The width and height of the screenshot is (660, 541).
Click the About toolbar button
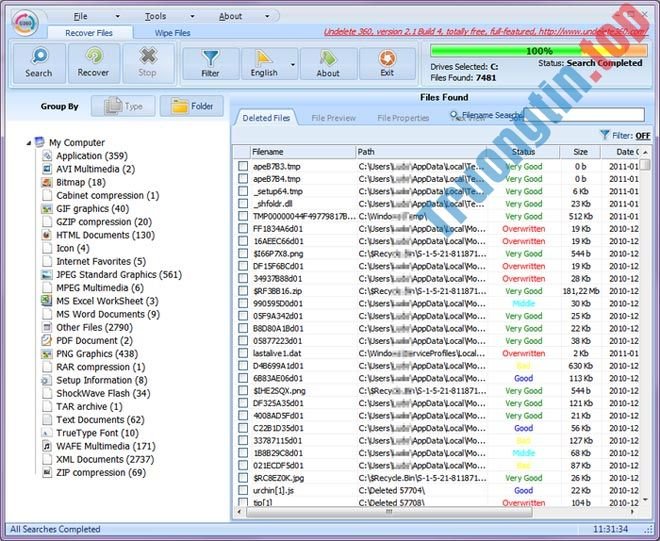tap(328, 64)
